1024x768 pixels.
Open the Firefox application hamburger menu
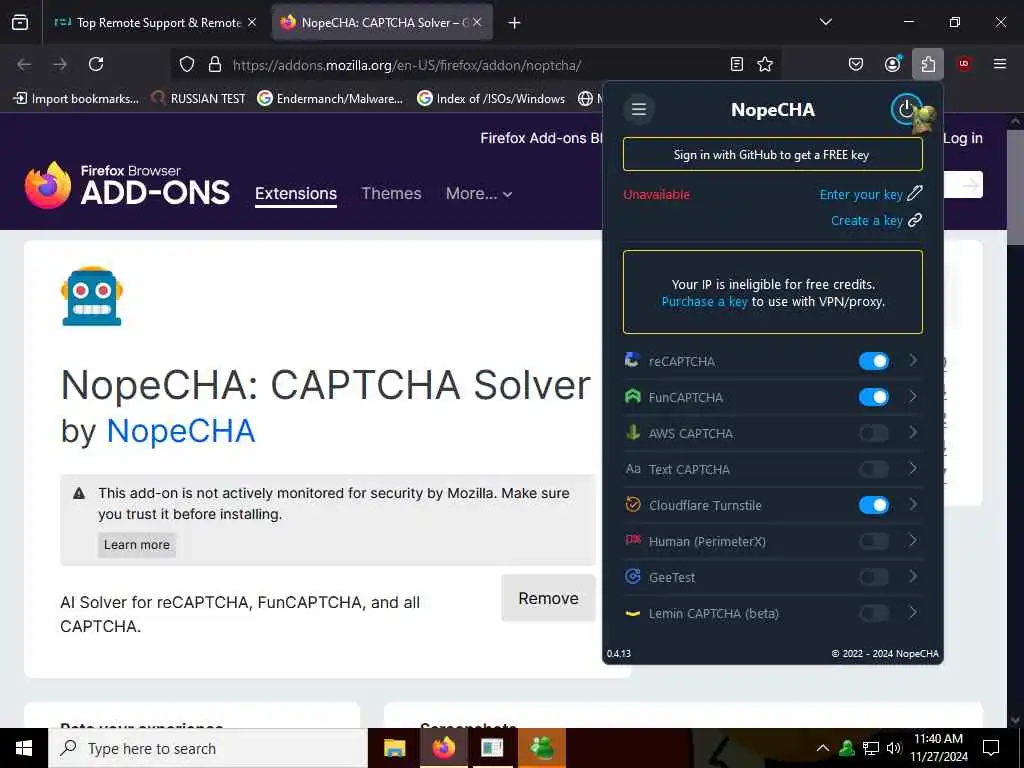tap(1000, 64)
